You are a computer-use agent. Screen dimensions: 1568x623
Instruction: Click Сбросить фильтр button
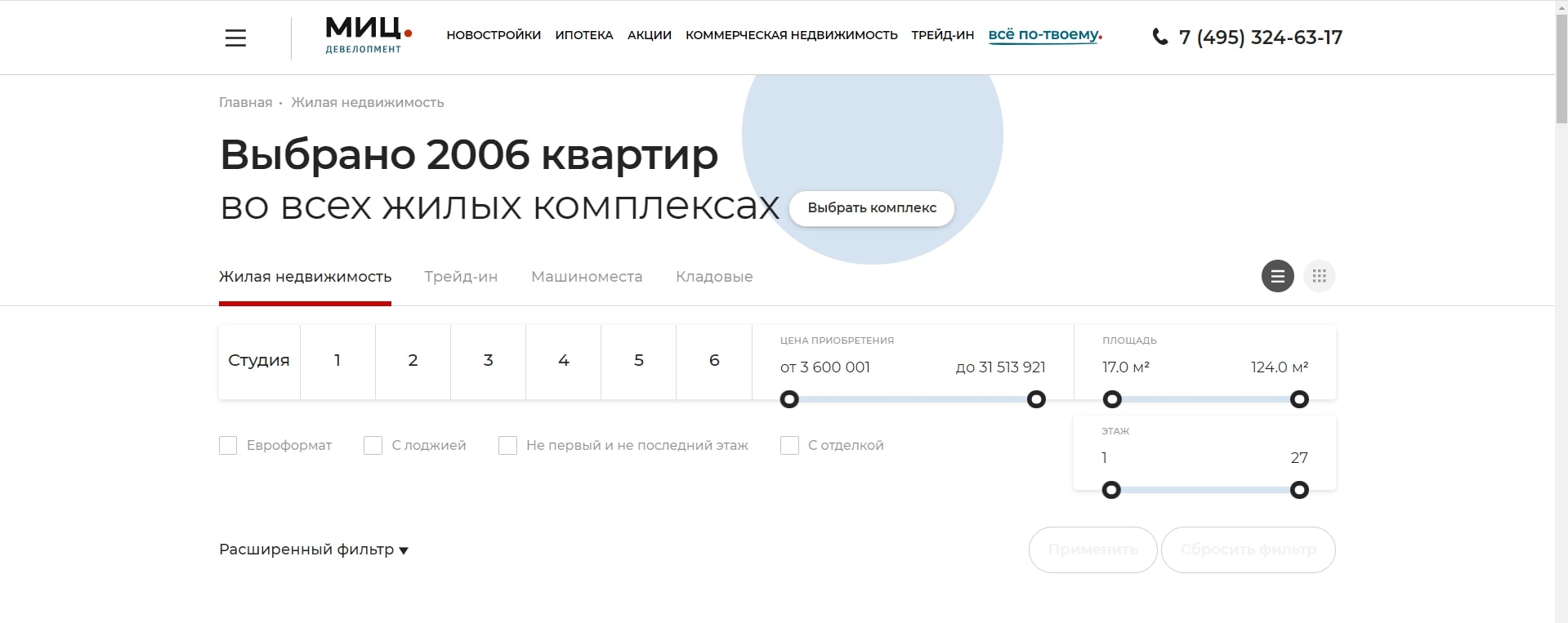click(x=1249, y=550)
